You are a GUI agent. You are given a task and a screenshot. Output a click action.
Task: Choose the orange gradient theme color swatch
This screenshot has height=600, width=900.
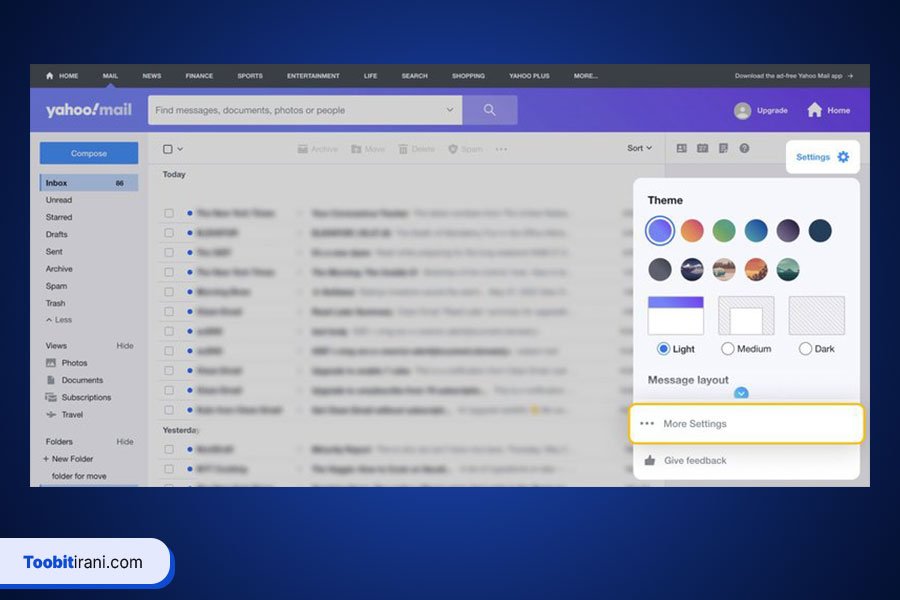(x=692, y=231)
